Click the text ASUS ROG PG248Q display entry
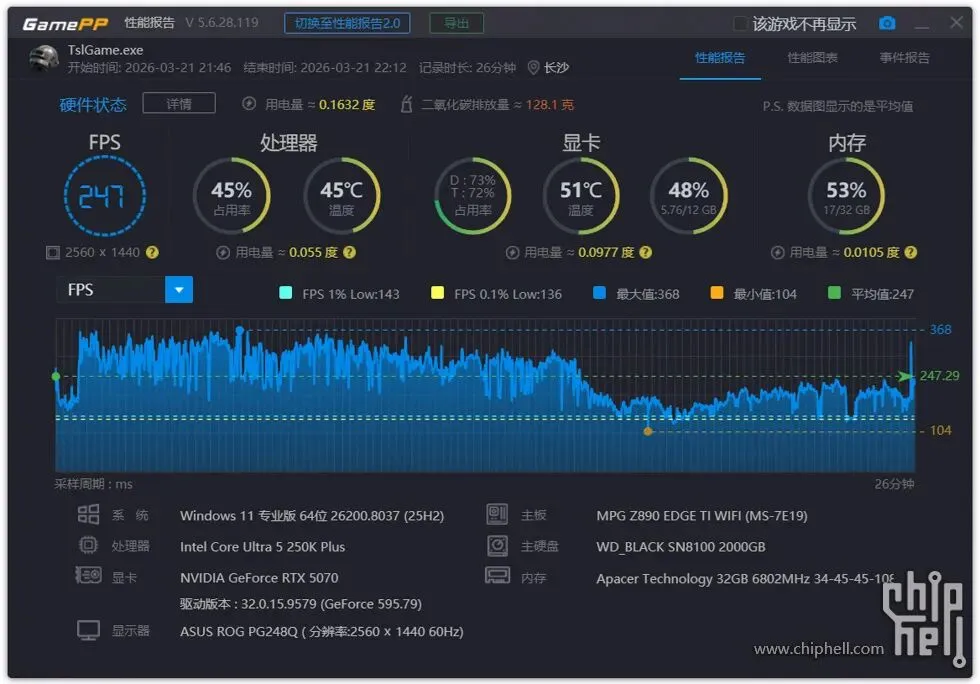The image size is (980, 684). pos(322,631)
